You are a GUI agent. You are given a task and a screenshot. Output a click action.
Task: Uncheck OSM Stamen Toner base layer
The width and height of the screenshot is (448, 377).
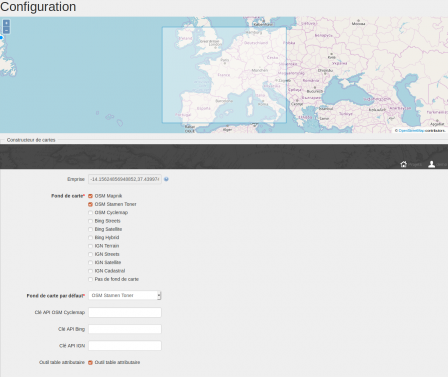click(x=90, y=204)
